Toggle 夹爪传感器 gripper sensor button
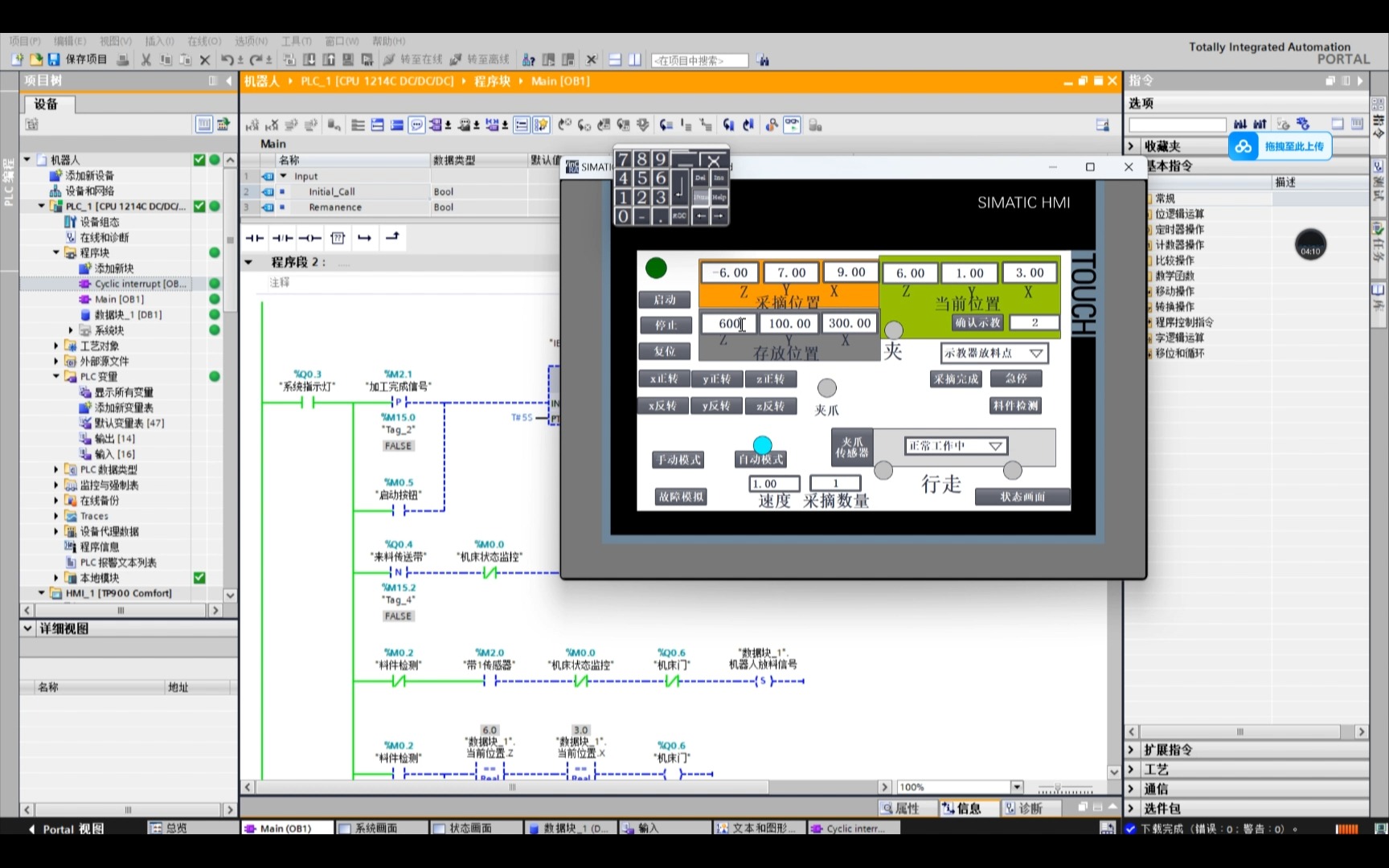 [x=852, y=448]
